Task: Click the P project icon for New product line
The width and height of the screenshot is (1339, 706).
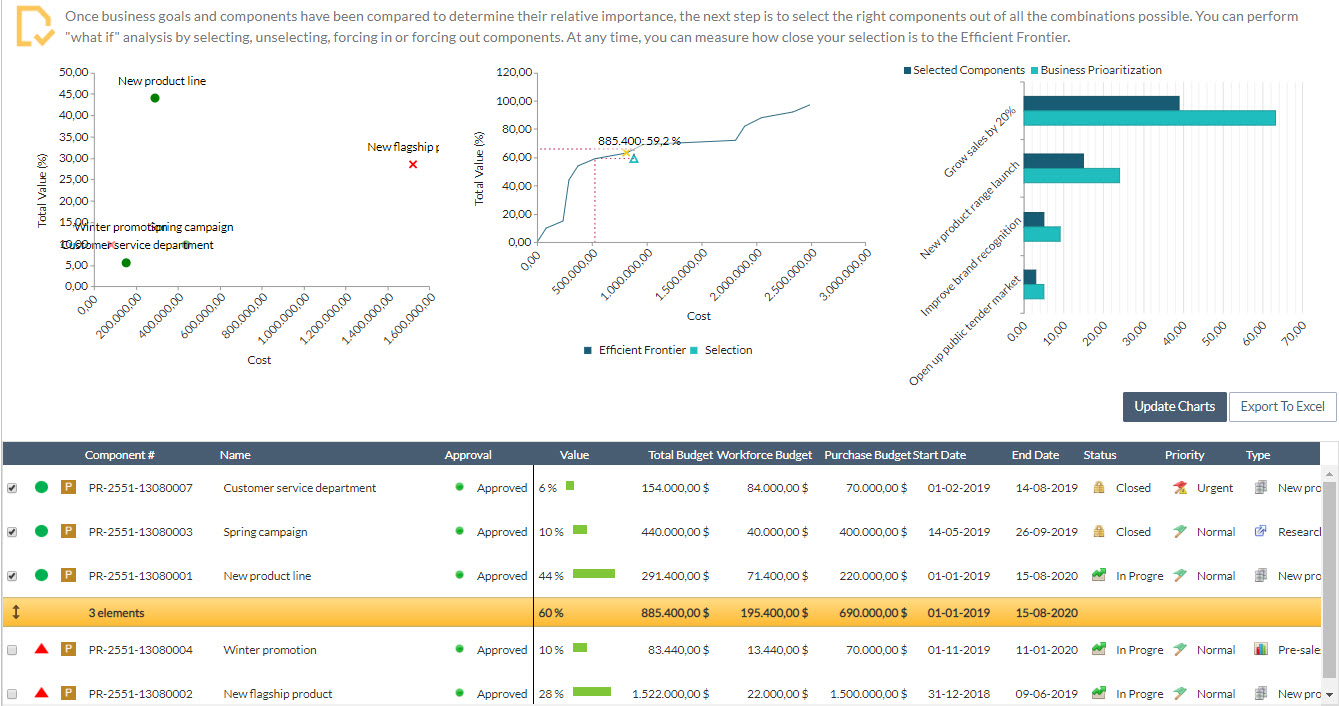Action: [69, 576]
